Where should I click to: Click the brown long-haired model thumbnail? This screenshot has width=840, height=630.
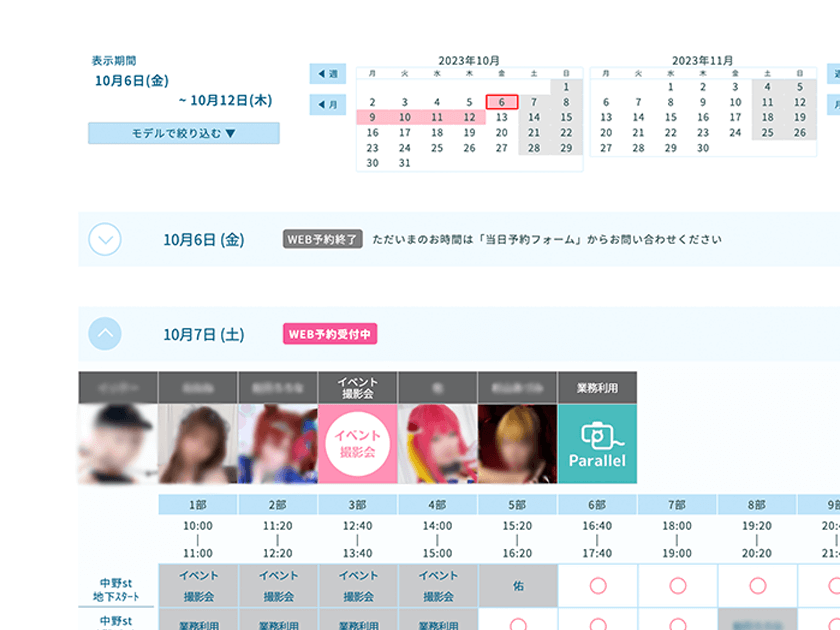point(198,444)
